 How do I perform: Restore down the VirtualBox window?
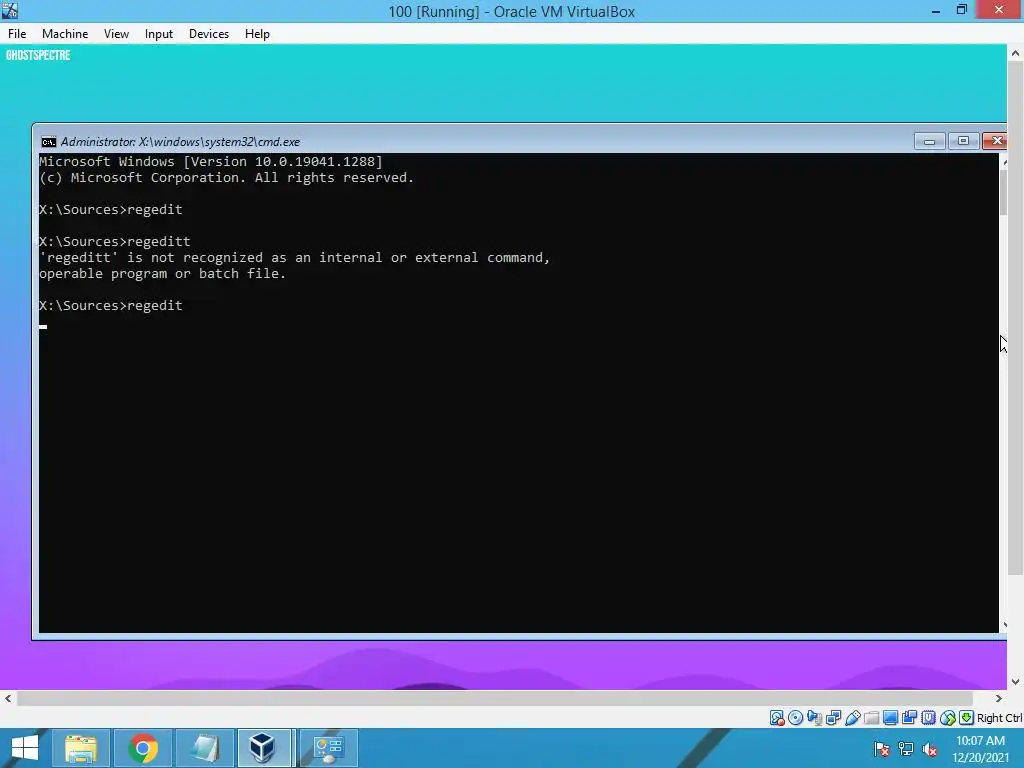click(962, 10)
